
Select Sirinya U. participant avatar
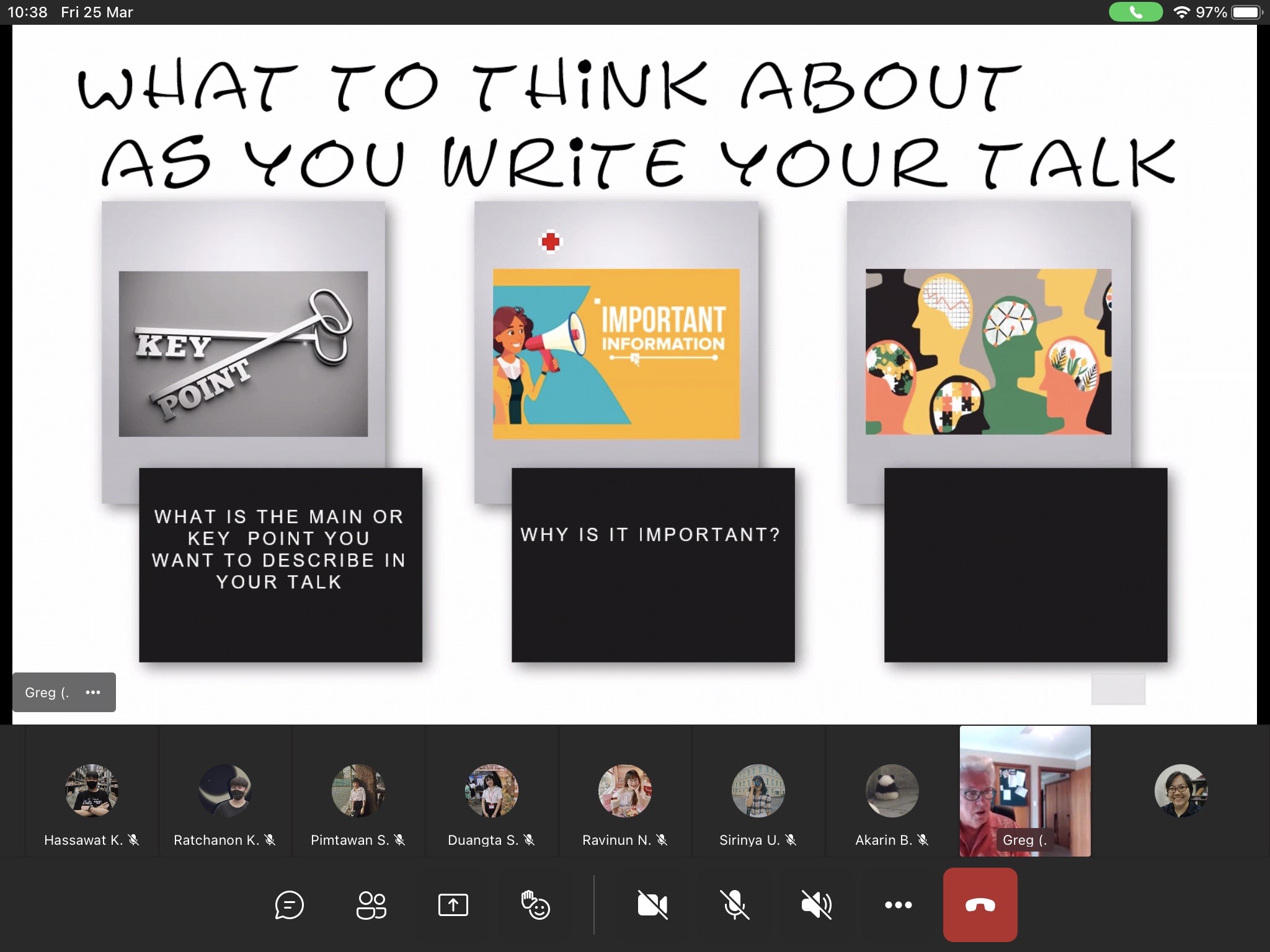click(758, 791)
